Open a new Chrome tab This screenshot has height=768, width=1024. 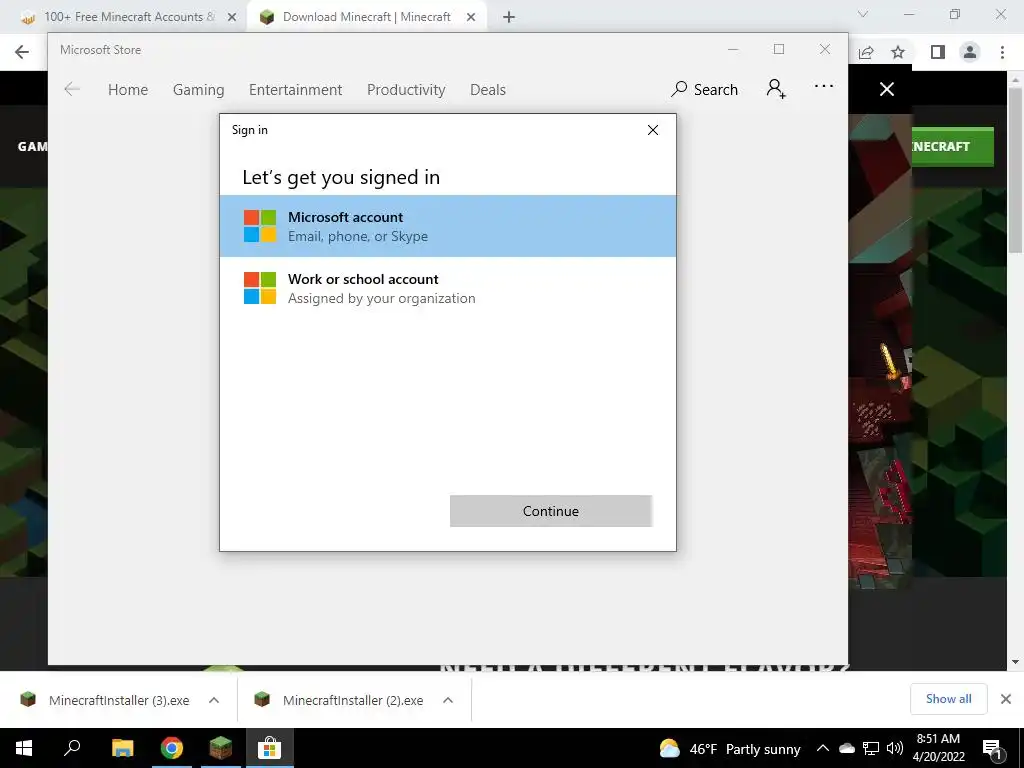509,18
